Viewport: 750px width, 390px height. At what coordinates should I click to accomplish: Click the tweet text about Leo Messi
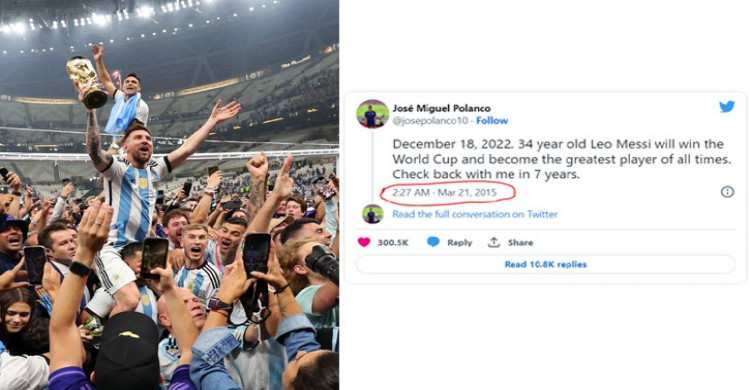click(562, 159)
